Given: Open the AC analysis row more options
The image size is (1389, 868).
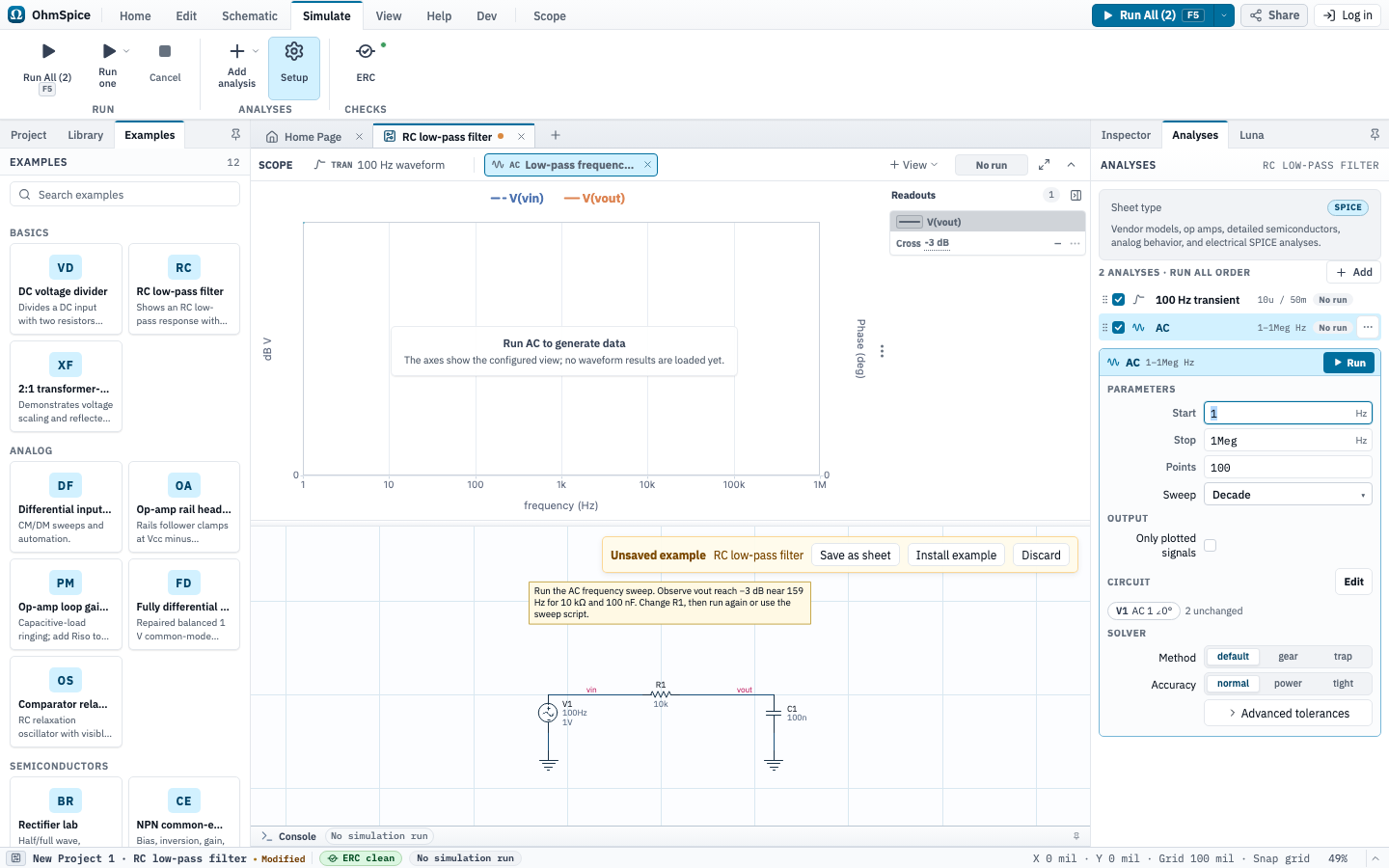Looking at the screenshot, I should coord(1368,327).
